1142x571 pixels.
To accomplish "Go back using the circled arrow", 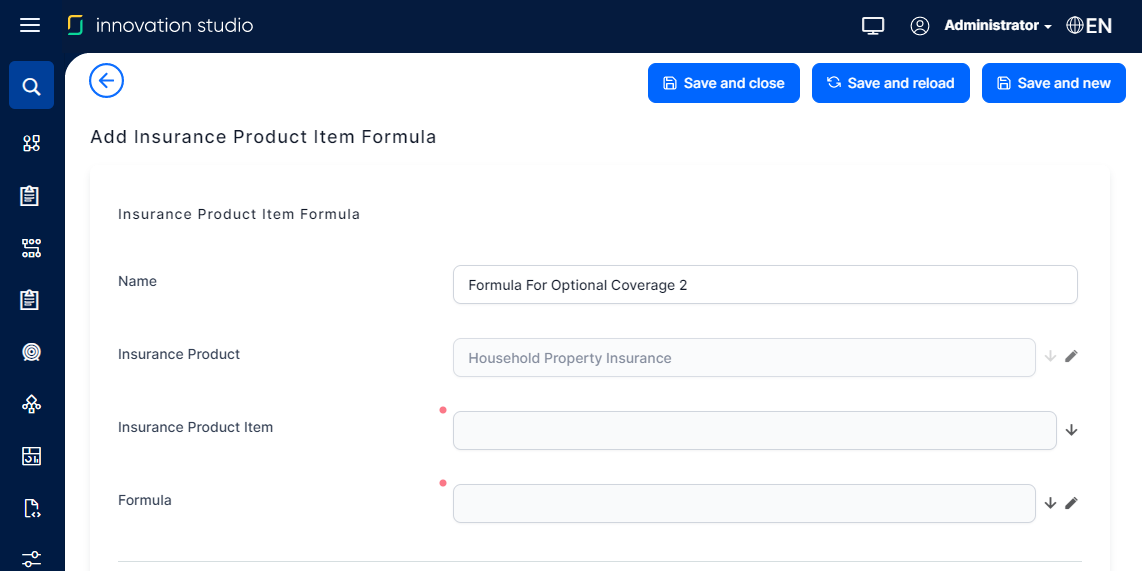I will pyautogui.click(x=106, y=81).
